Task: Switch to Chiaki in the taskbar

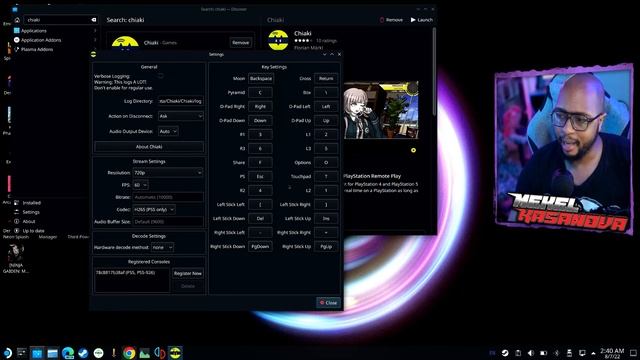Action: [175, 353]
